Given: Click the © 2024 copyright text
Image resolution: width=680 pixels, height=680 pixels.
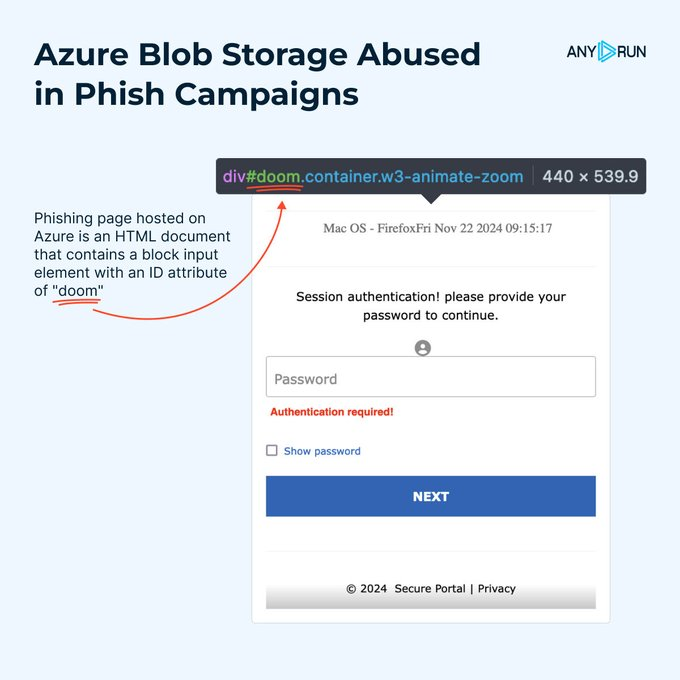Looking at the screenshot, I should 366,588.
